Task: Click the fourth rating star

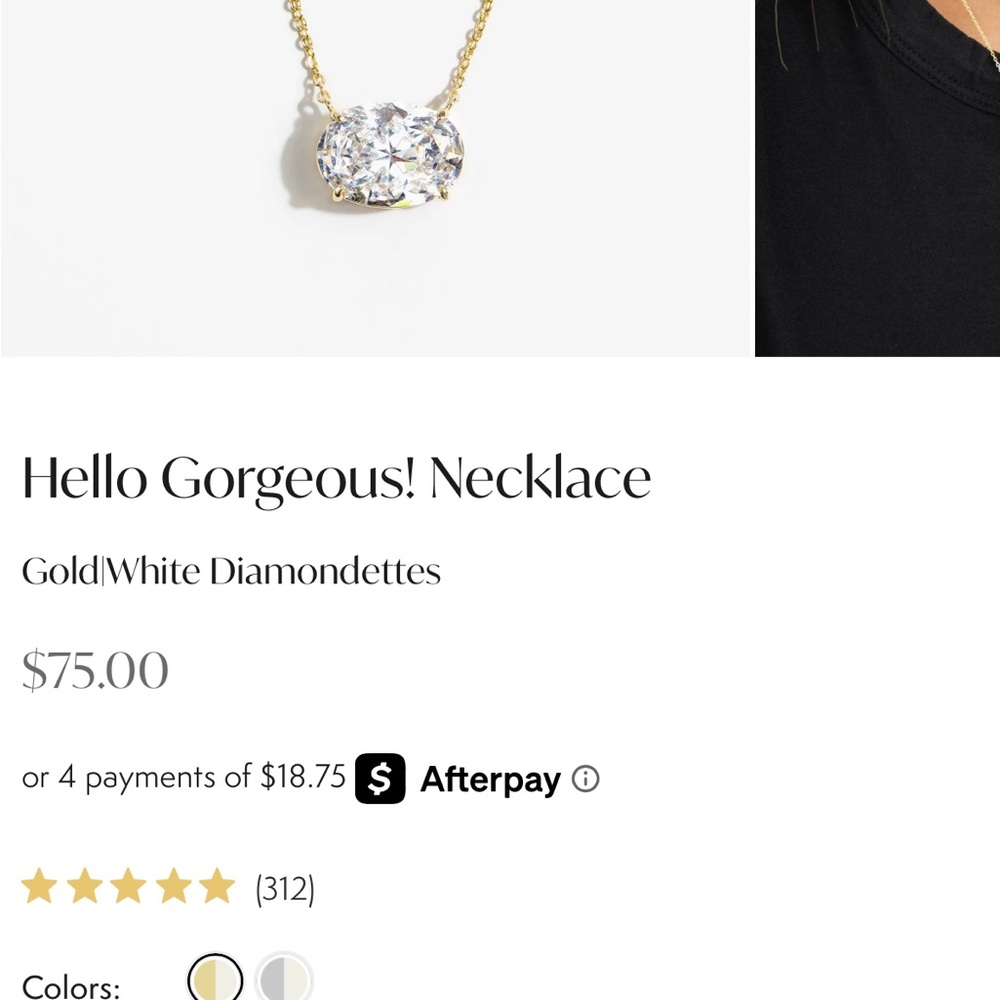Action: 171,886
